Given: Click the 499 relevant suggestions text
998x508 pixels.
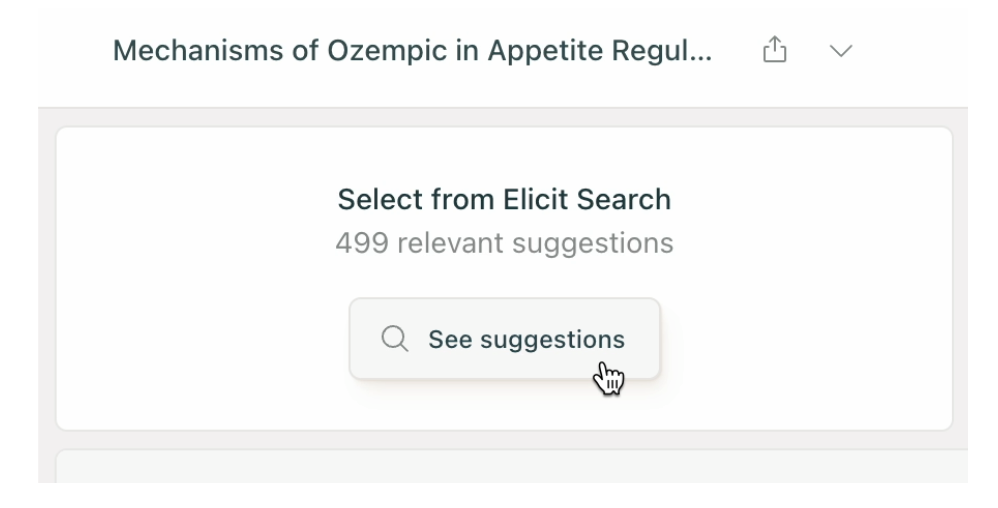Looking at the screenshot, I should (504, 243).
